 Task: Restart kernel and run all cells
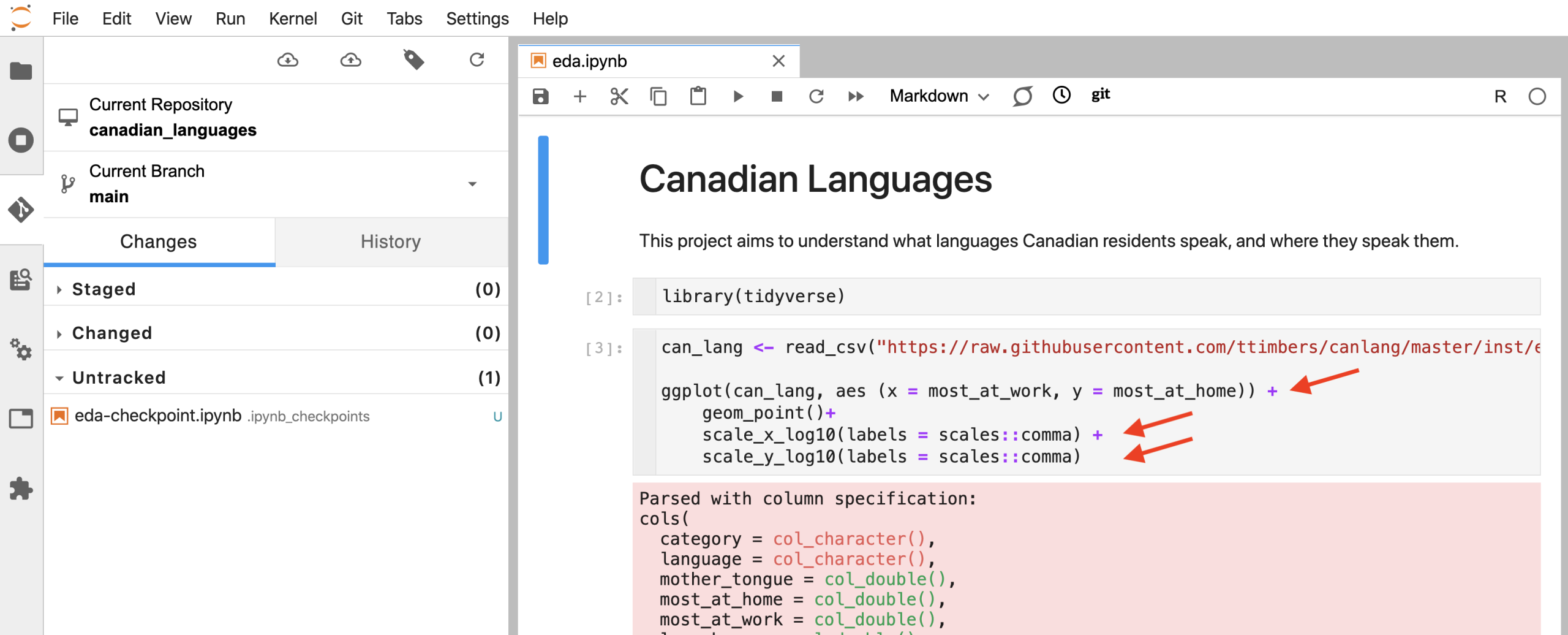856,96
